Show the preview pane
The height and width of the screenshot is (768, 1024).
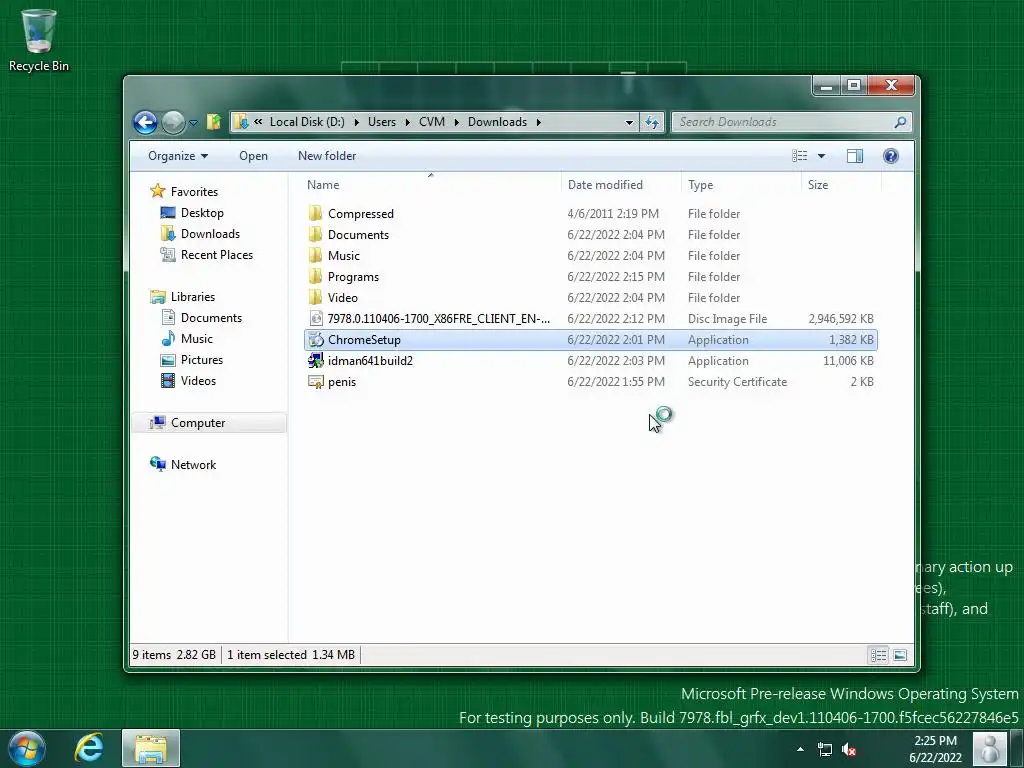tap(855, 156)
